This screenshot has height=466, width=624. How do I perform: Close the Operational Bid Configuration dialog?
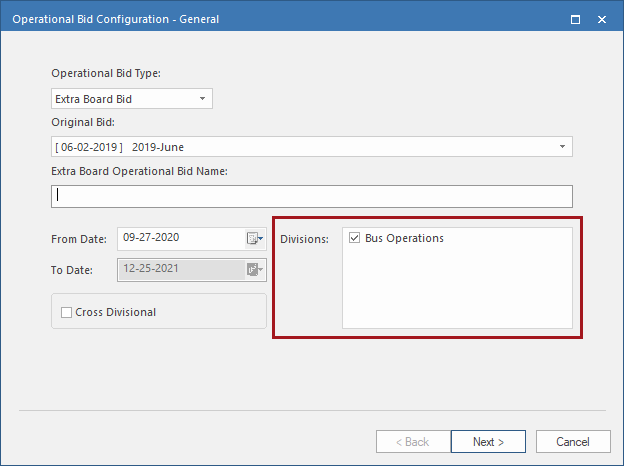click(x=602, y=19)
